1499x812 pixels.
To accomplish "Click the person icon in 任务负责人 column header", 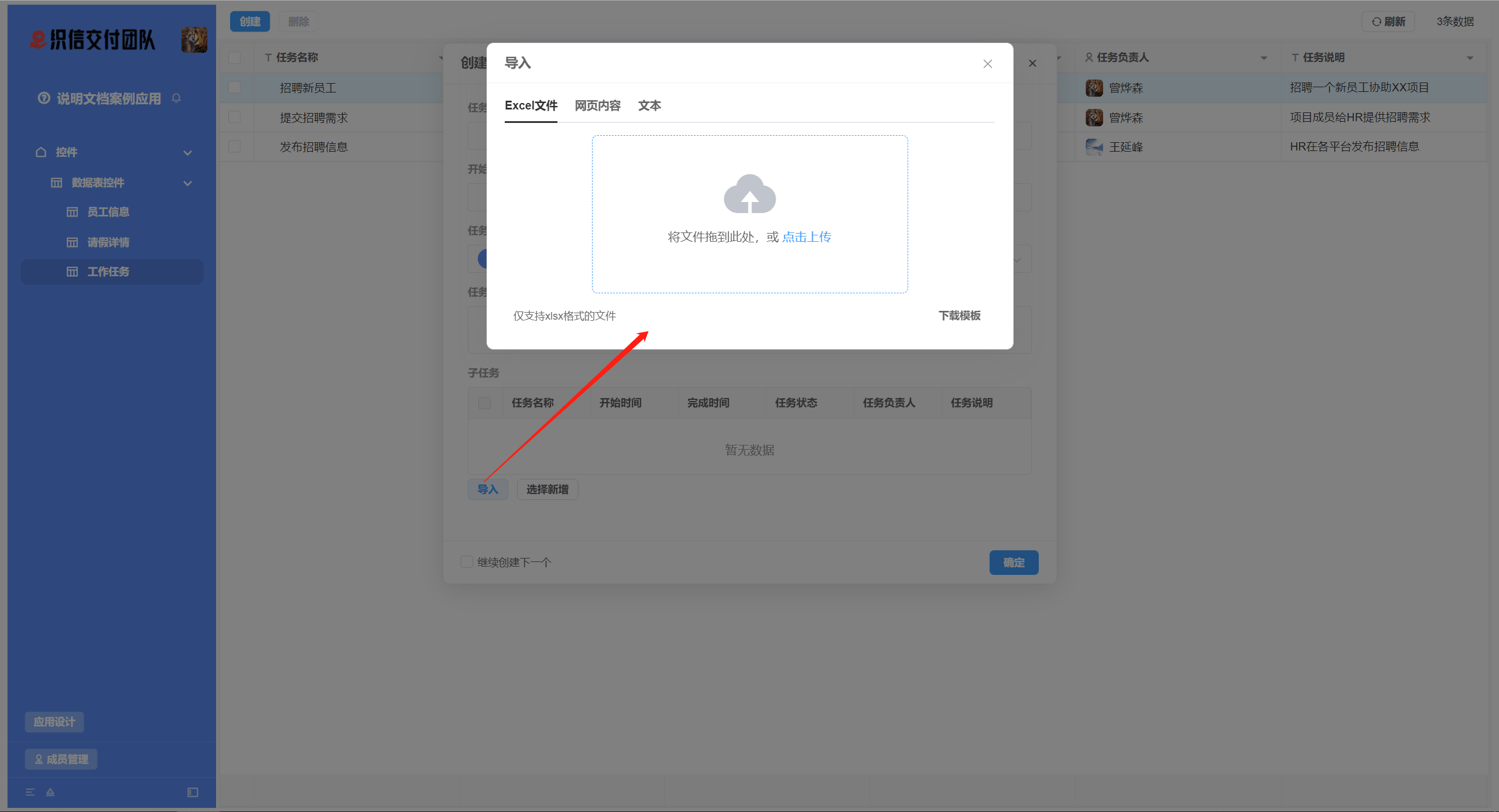I will coord(1088,57).
